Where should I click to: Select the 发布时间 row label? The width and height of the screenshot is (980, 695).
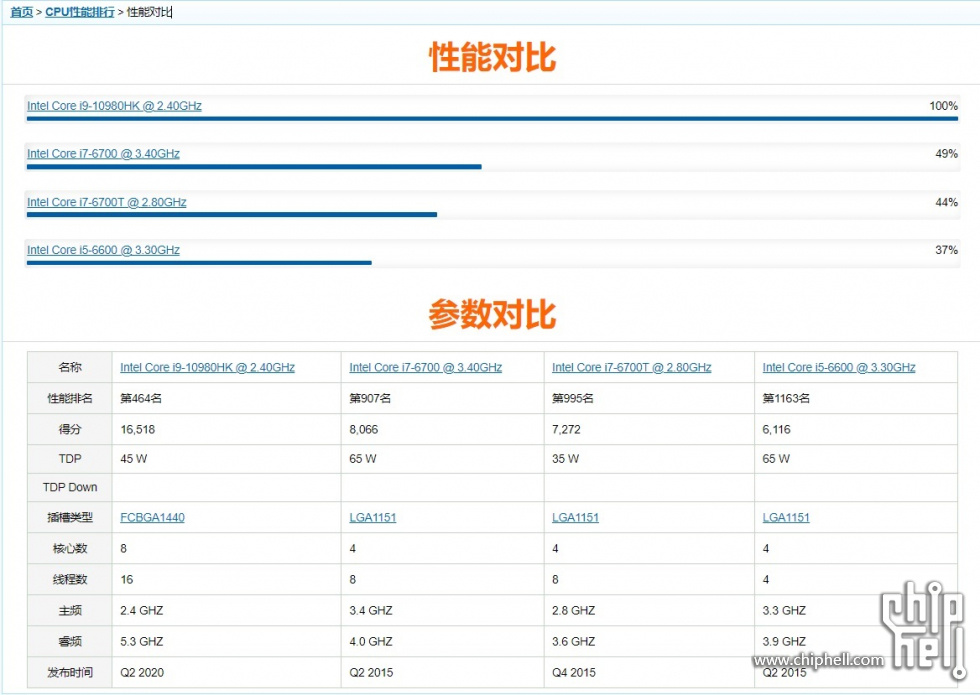[x=70, y=672]
